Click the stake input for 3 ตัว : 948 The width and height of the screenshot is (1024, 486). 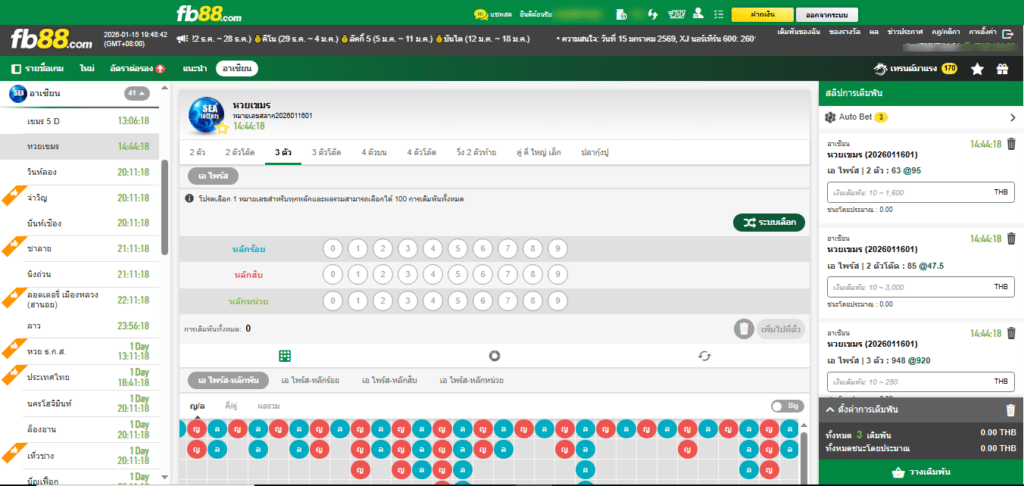coord(921,381)
